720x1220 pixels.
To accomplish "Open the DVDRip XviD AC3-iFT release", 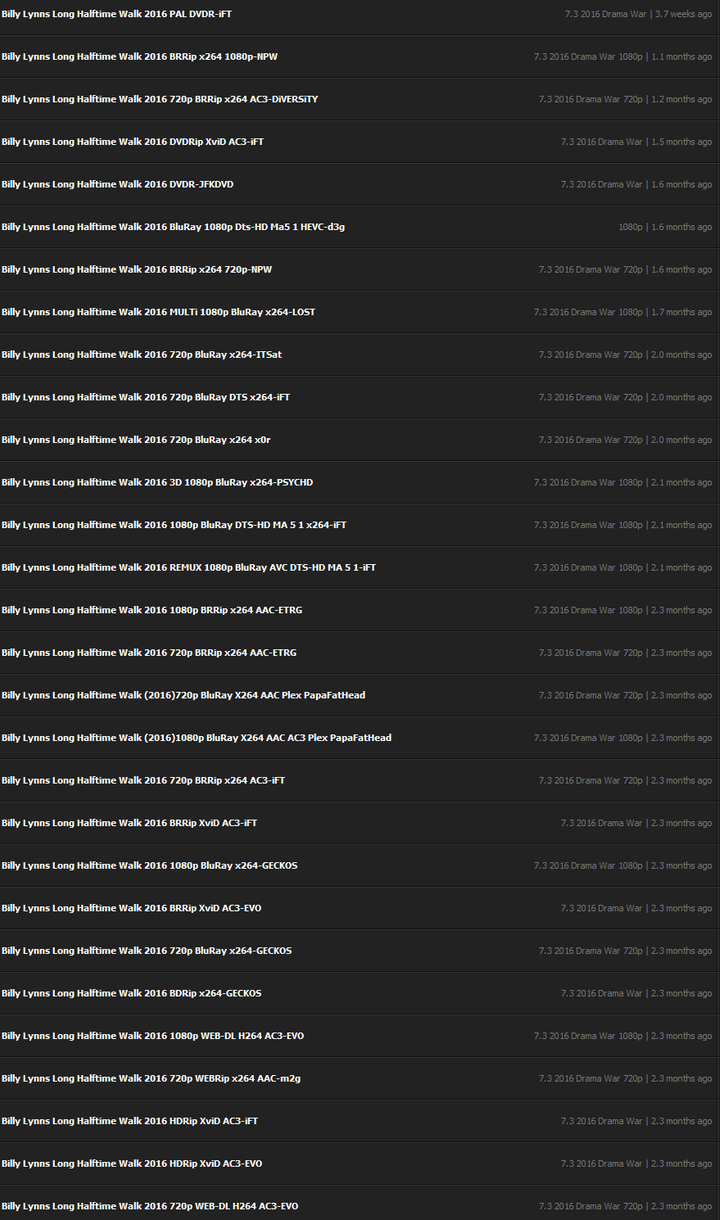I will point(133,142).
